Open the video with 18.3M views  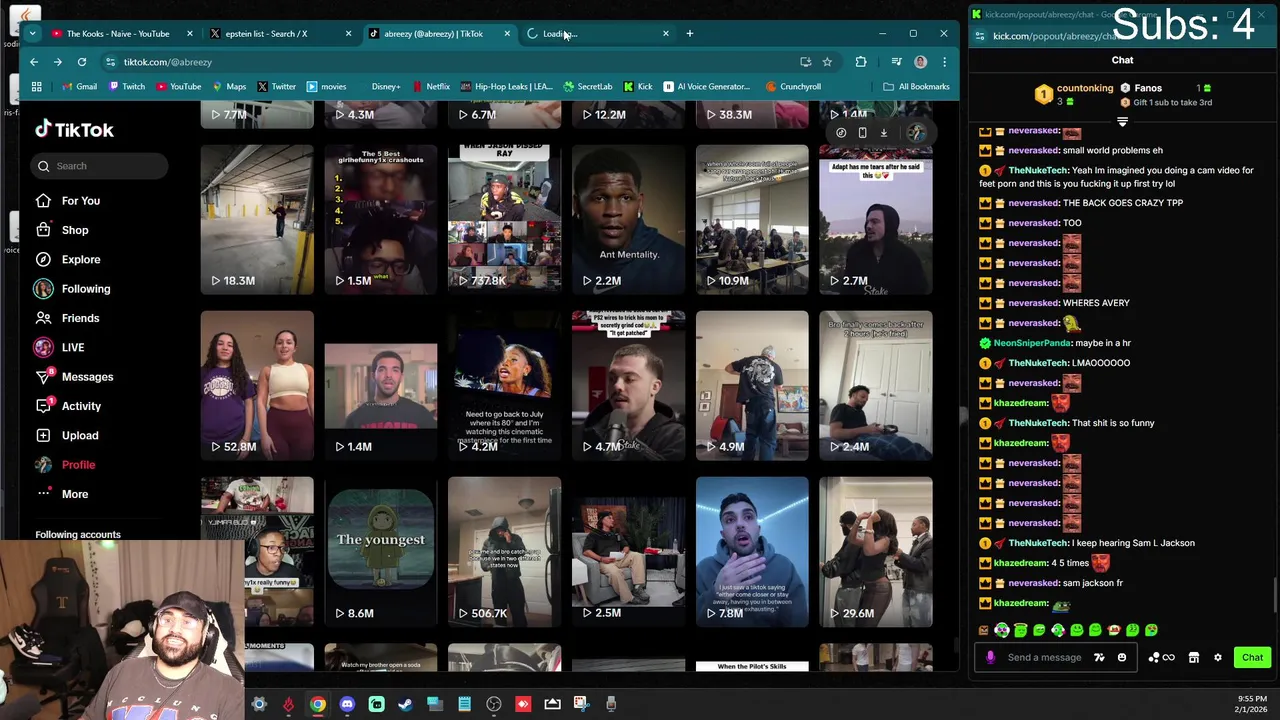257,220
